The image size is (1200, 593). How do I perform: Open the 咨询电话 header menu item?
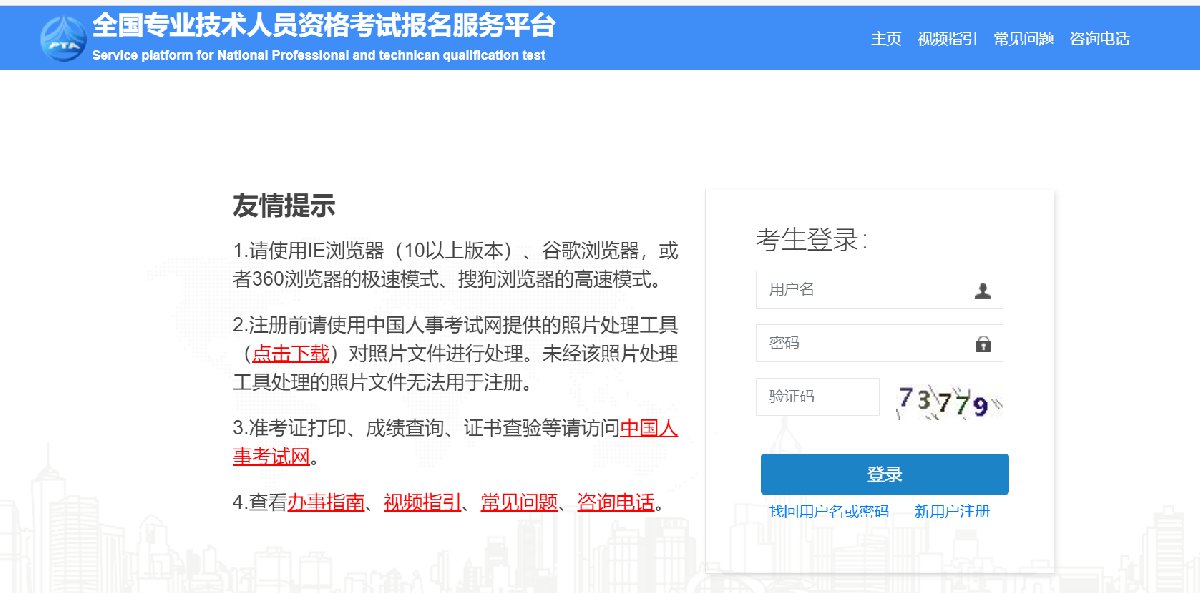point(1099,39)
